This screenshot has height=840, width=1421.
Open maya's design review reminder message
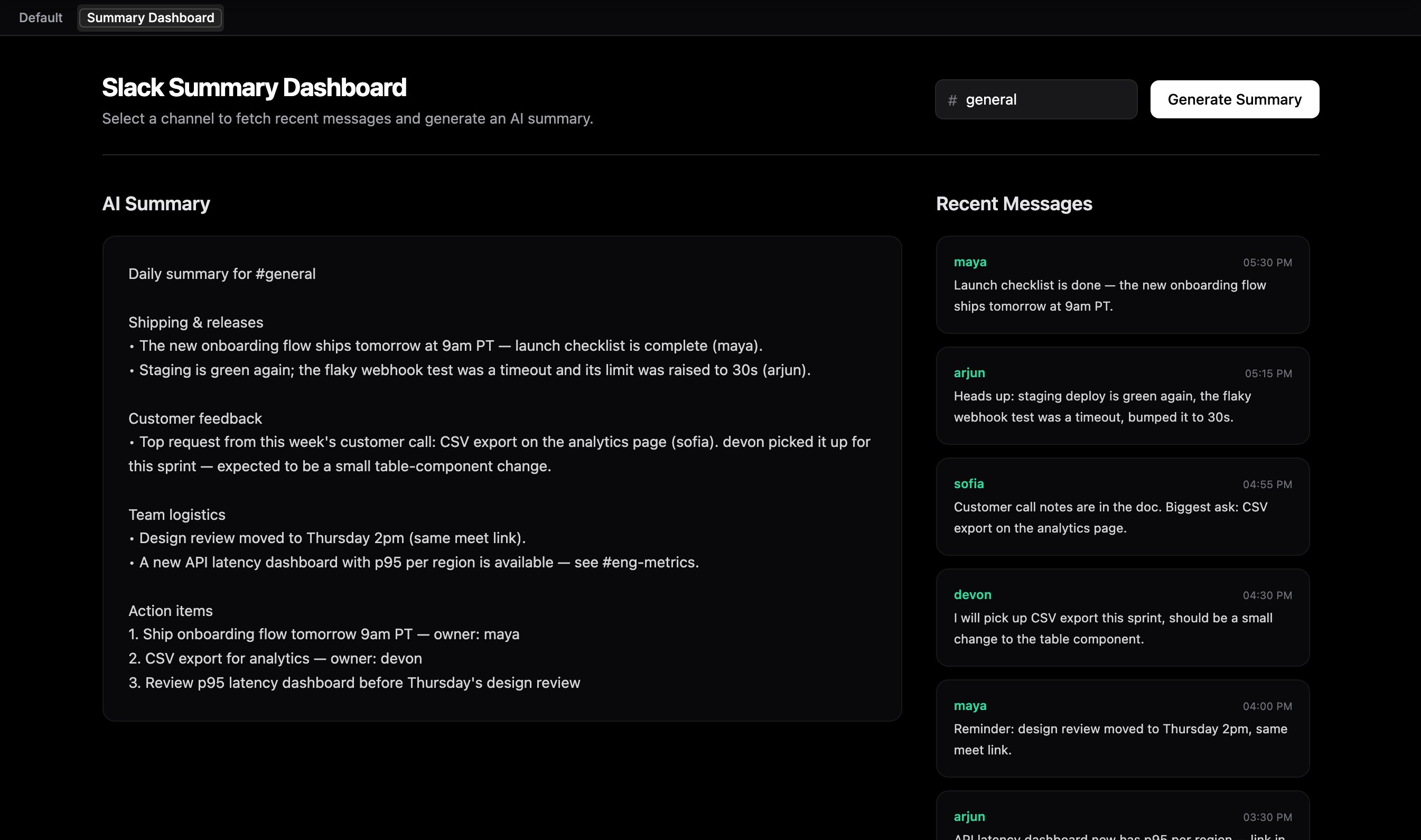[1122, 729]
